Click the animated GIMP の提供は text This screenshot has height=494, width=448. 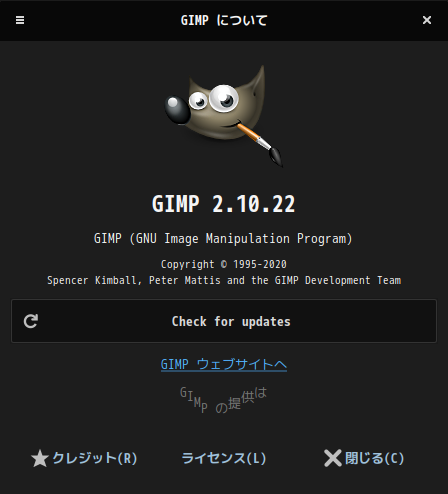click(x=223, y=400)
